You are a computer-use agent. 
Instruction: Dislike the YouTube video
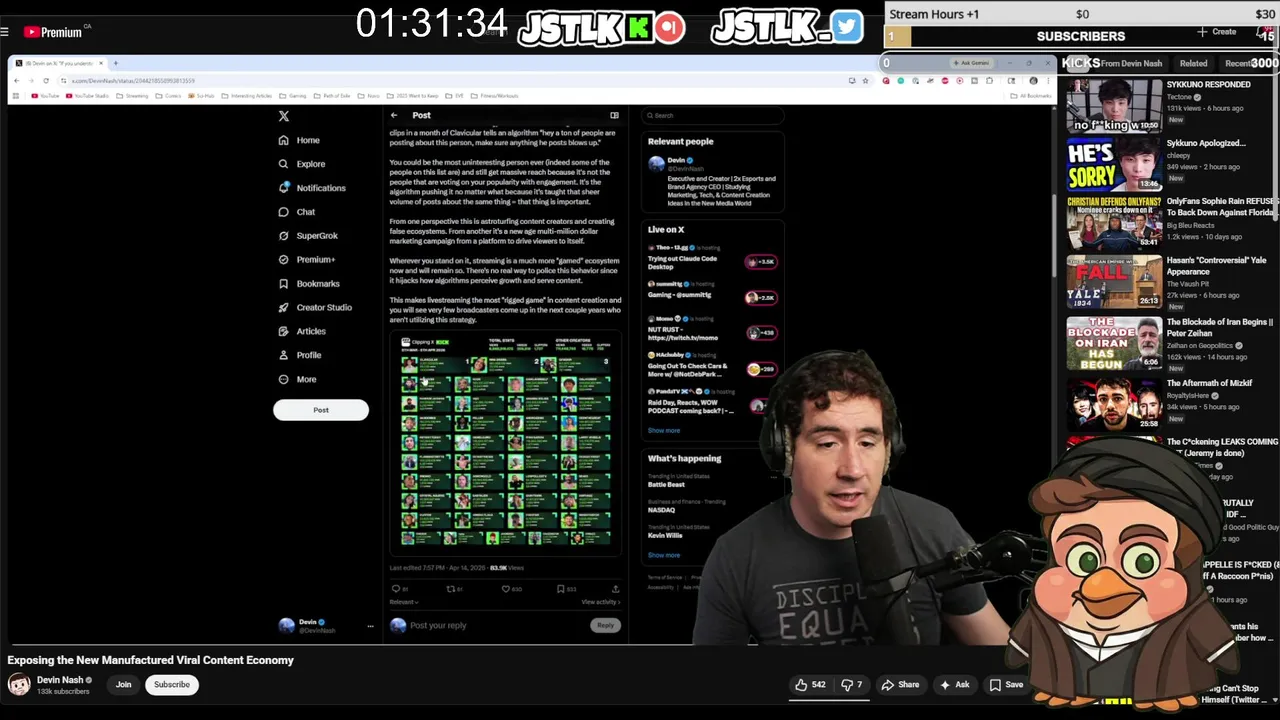[851, 685]
